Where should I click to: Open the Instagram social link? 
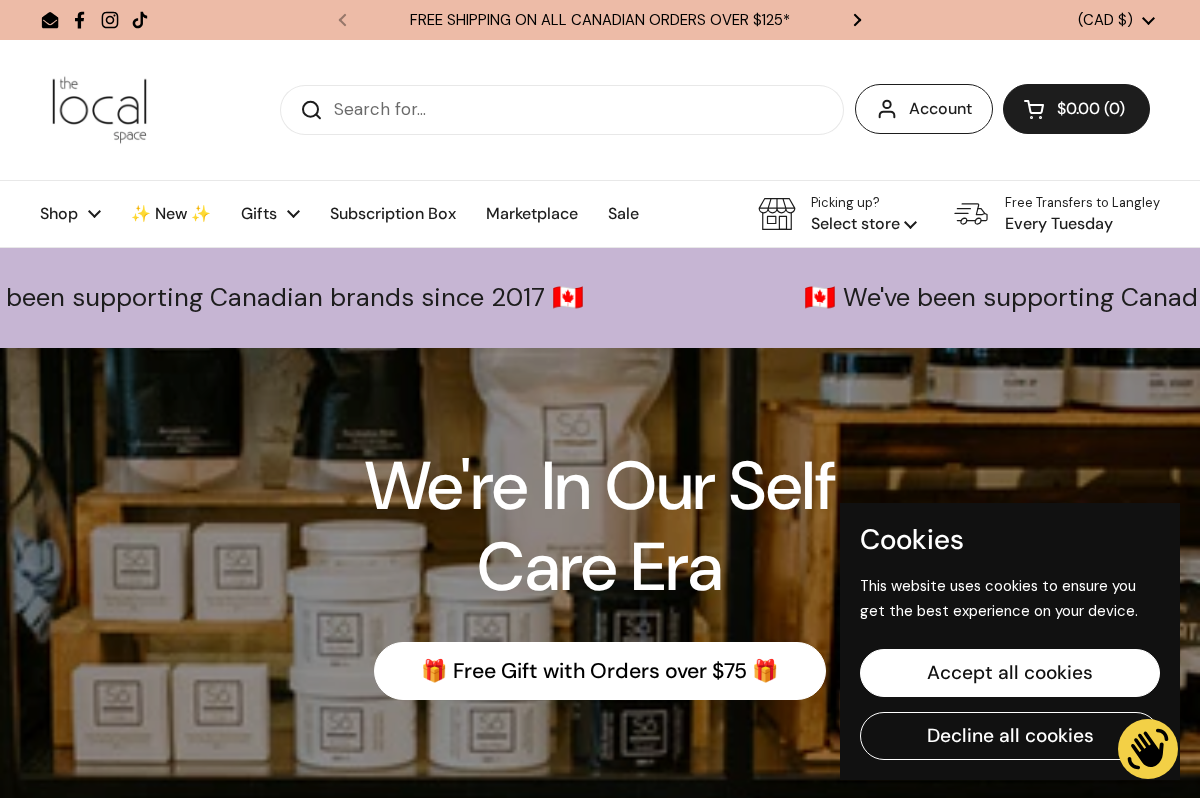110,20
